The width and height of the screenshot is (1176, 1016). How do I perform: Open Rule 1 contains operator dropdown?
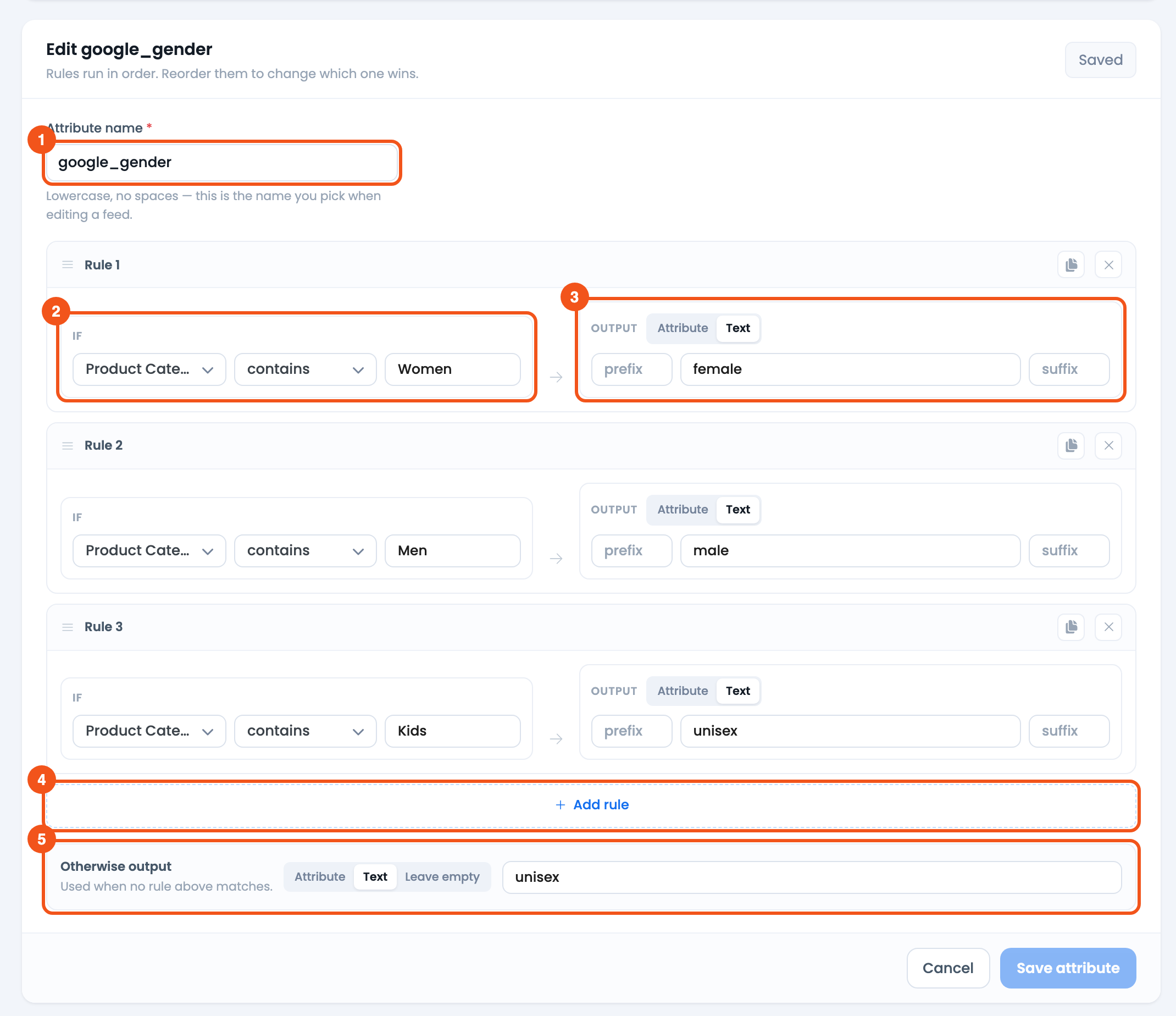(x=306, y=369)
